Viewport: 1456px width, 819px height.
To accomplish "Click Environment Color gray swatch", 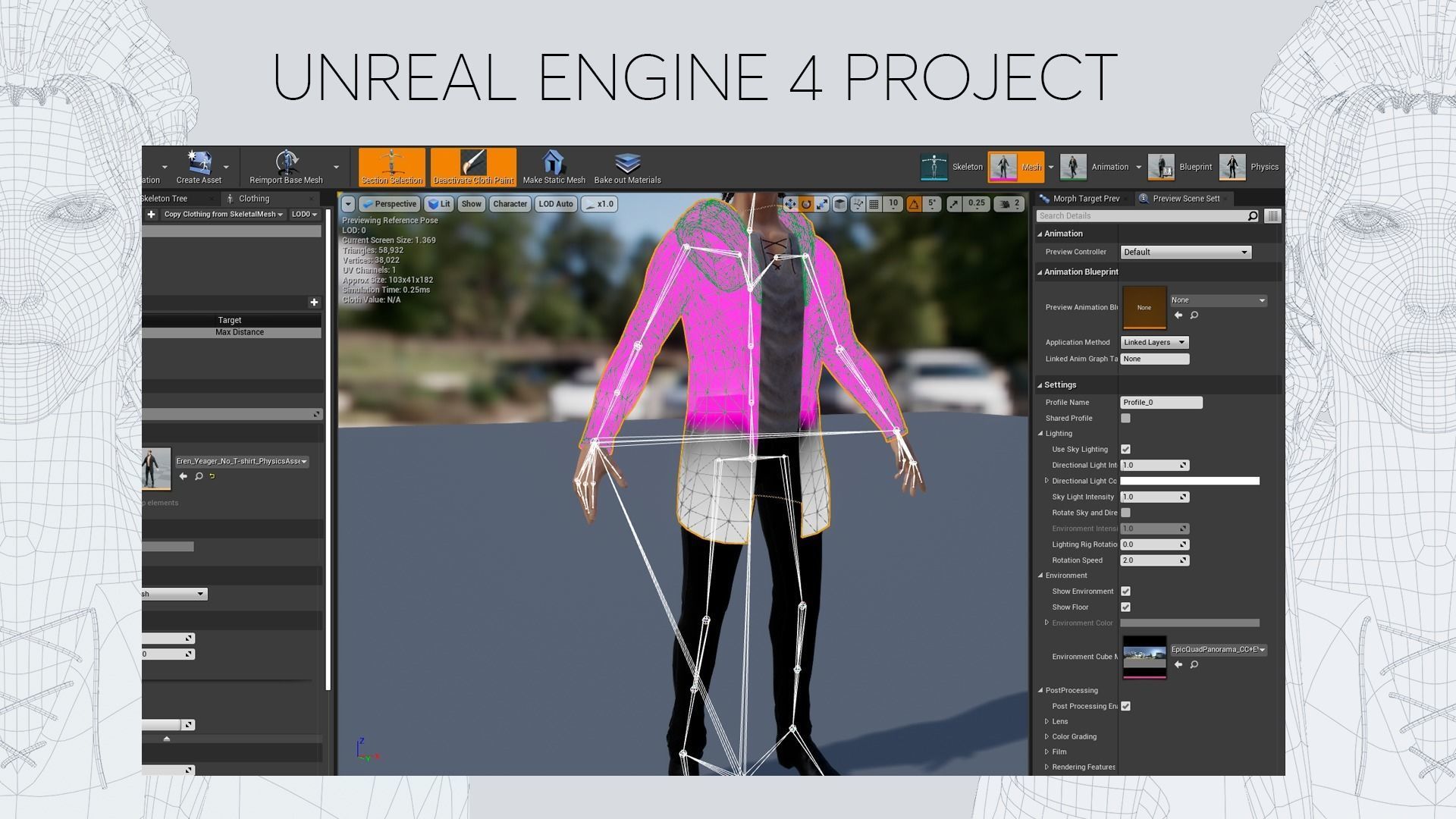I will click(1190, 623).
